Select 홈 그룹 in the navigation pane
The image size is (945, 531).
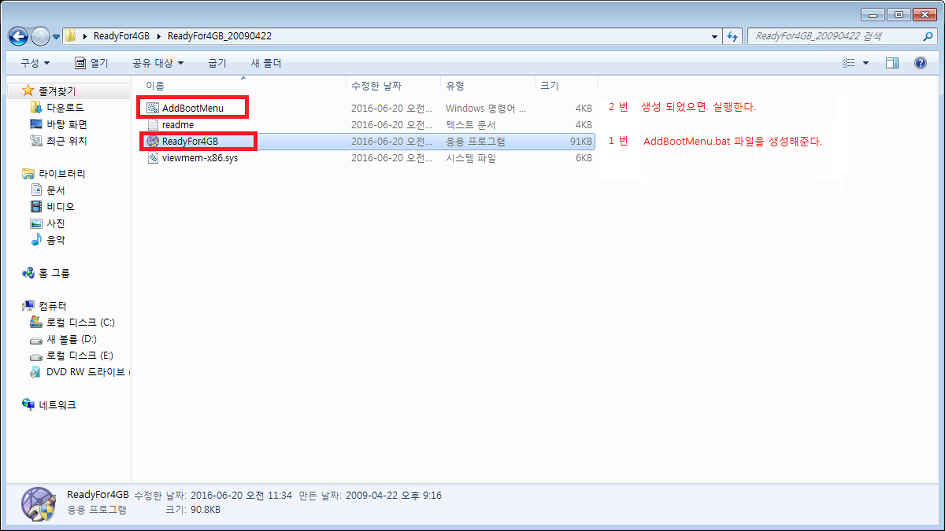(54, 273)
